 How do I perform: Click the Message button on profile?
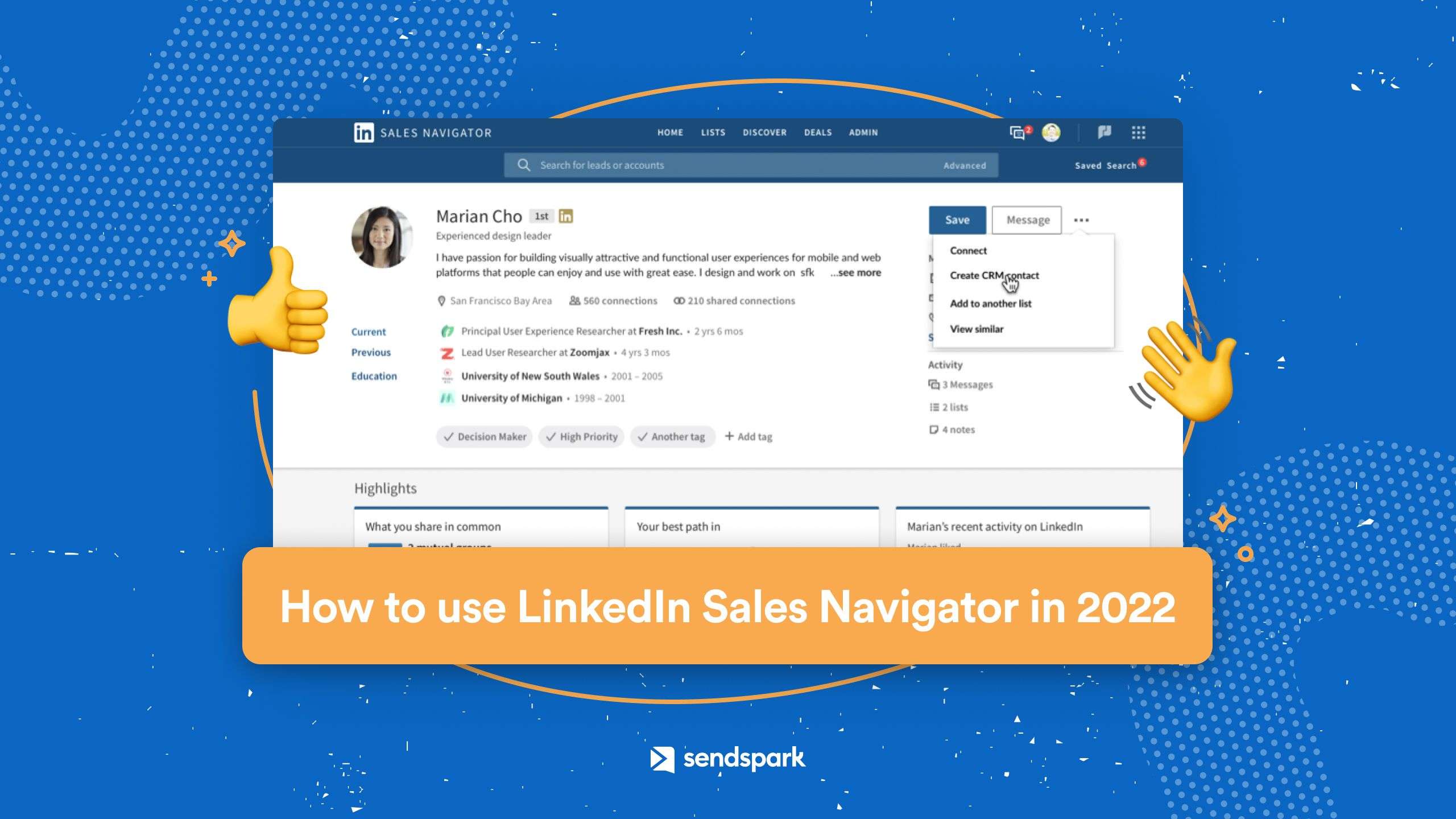click(x=1027, y=219)
